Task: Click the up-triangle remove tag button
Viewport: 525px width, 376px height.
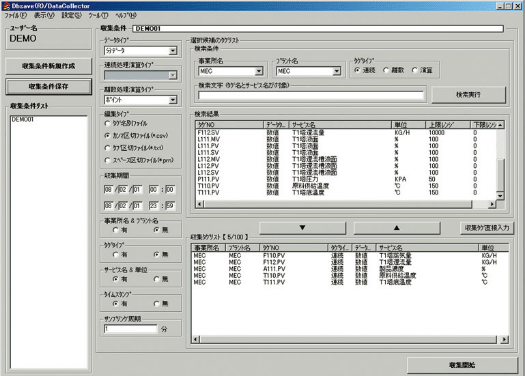Action: pos(397,228)
